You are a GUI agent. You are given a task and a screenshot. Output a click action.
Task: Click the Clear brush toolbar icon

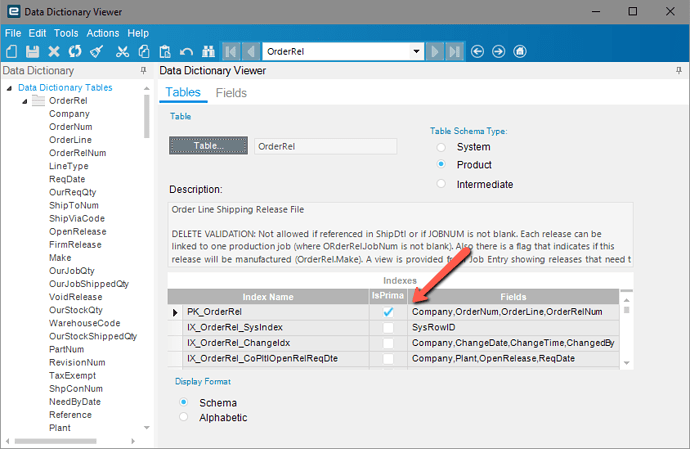click(96, 52)
